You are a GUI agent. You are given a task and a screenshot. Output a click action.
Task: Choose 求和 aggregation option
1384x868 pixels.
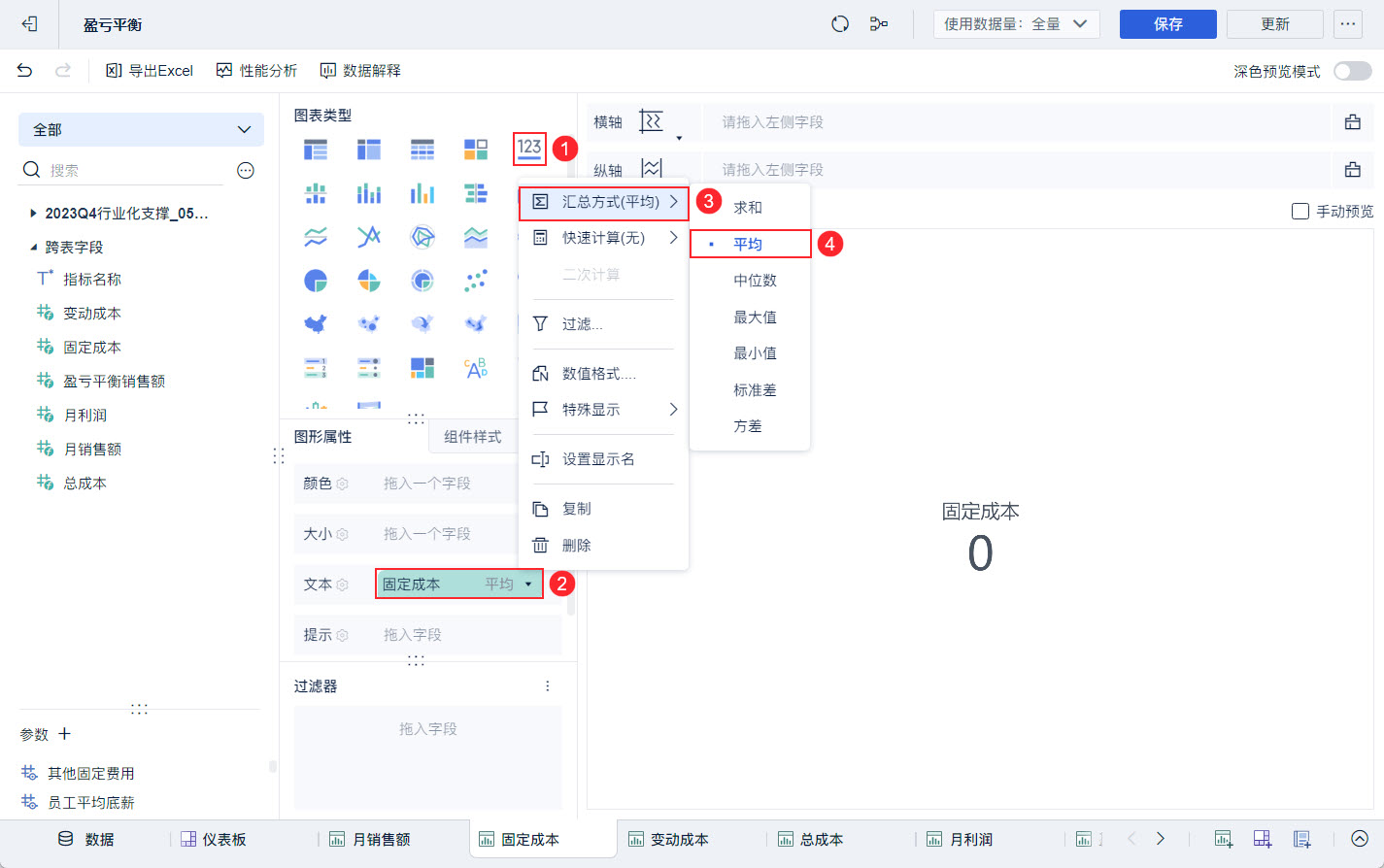point(749,208)
